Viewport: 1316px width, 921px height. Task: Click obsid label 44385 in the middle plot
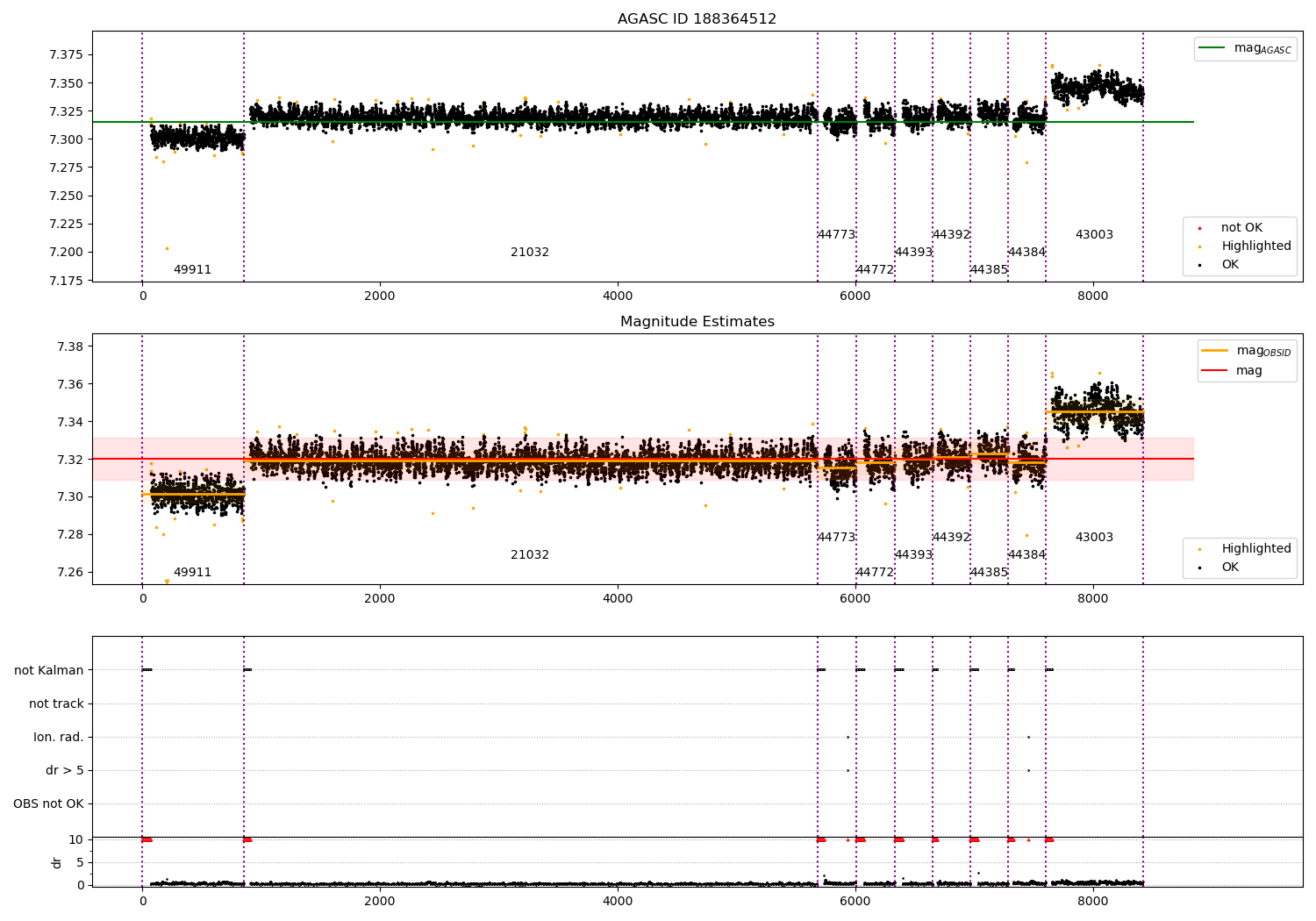coord(989,573)
